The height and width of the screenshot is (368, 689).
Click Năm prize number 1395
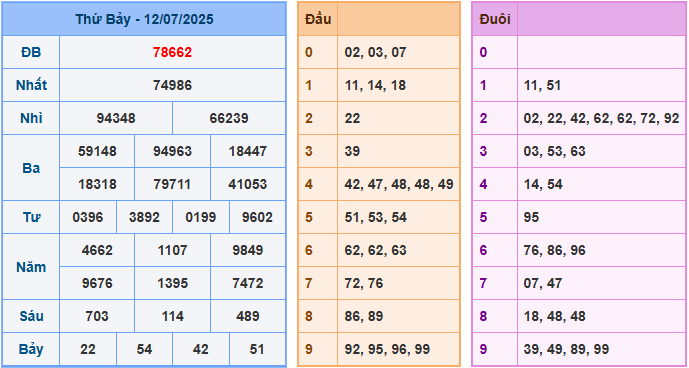pyautogui.click(x=172, y=283)
